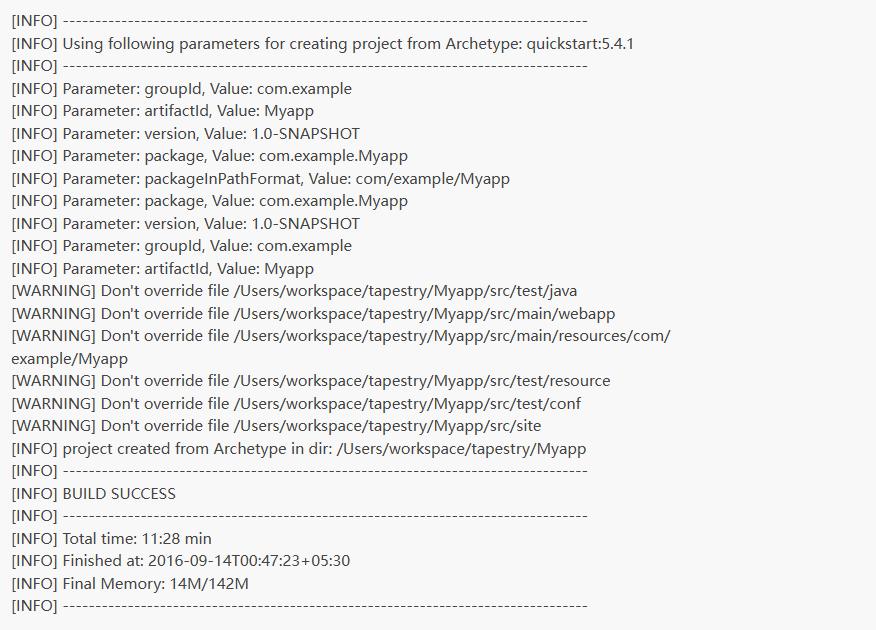Click the first artifactId Myapp parameter line
The height and width of the screenshot is (630, 876).
[x=163, y=111]
